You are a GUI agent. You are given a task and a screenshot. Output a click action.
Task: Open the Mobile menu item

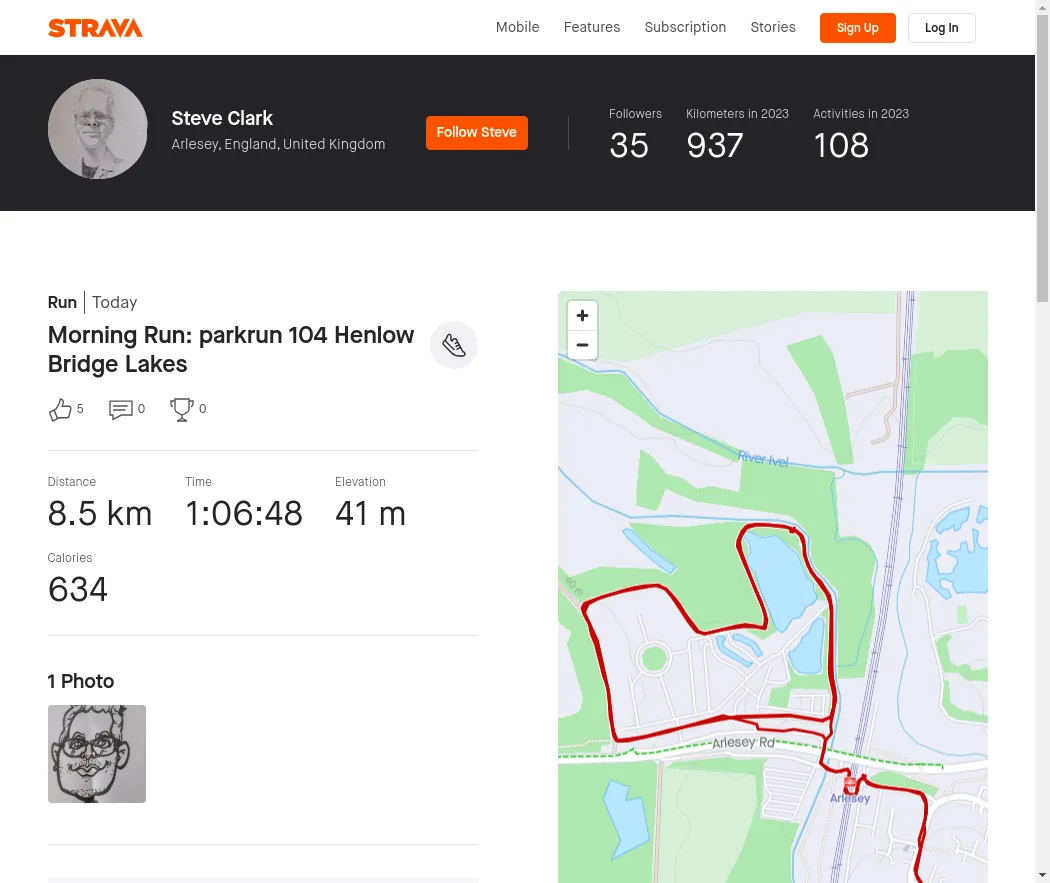coord(517,27)
